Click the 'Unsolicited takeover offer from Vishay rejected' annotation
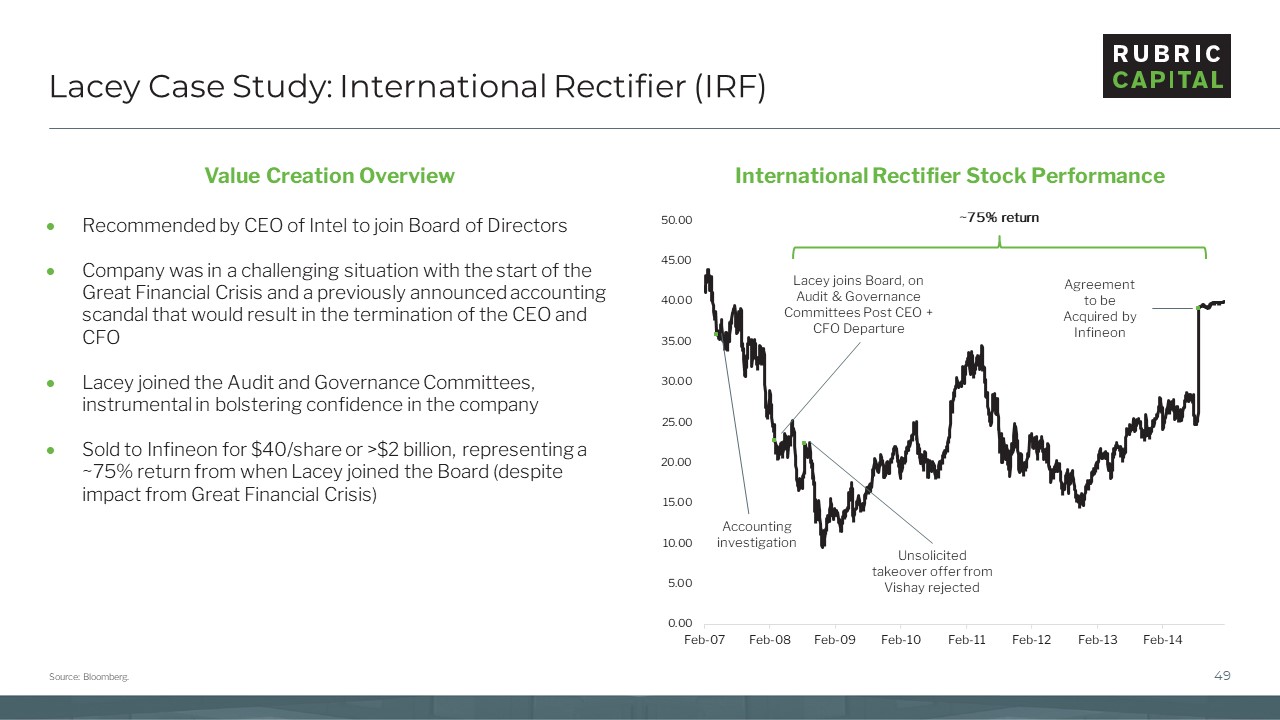The image size is (1280, 720). click(932, 571)
